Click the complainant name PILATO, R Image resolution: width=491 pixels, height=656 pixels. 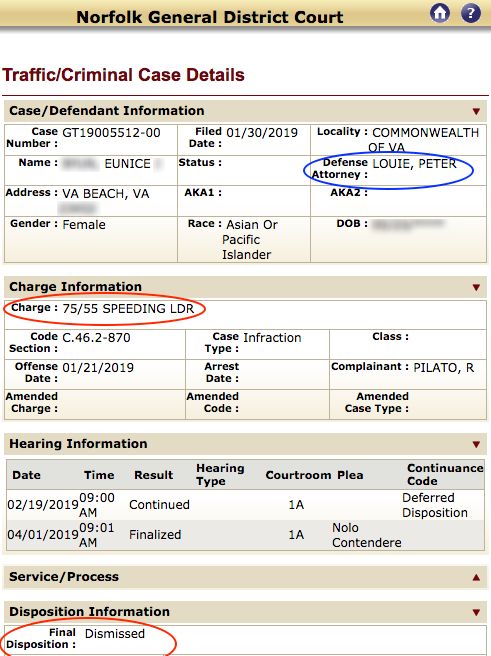point(444,368)
